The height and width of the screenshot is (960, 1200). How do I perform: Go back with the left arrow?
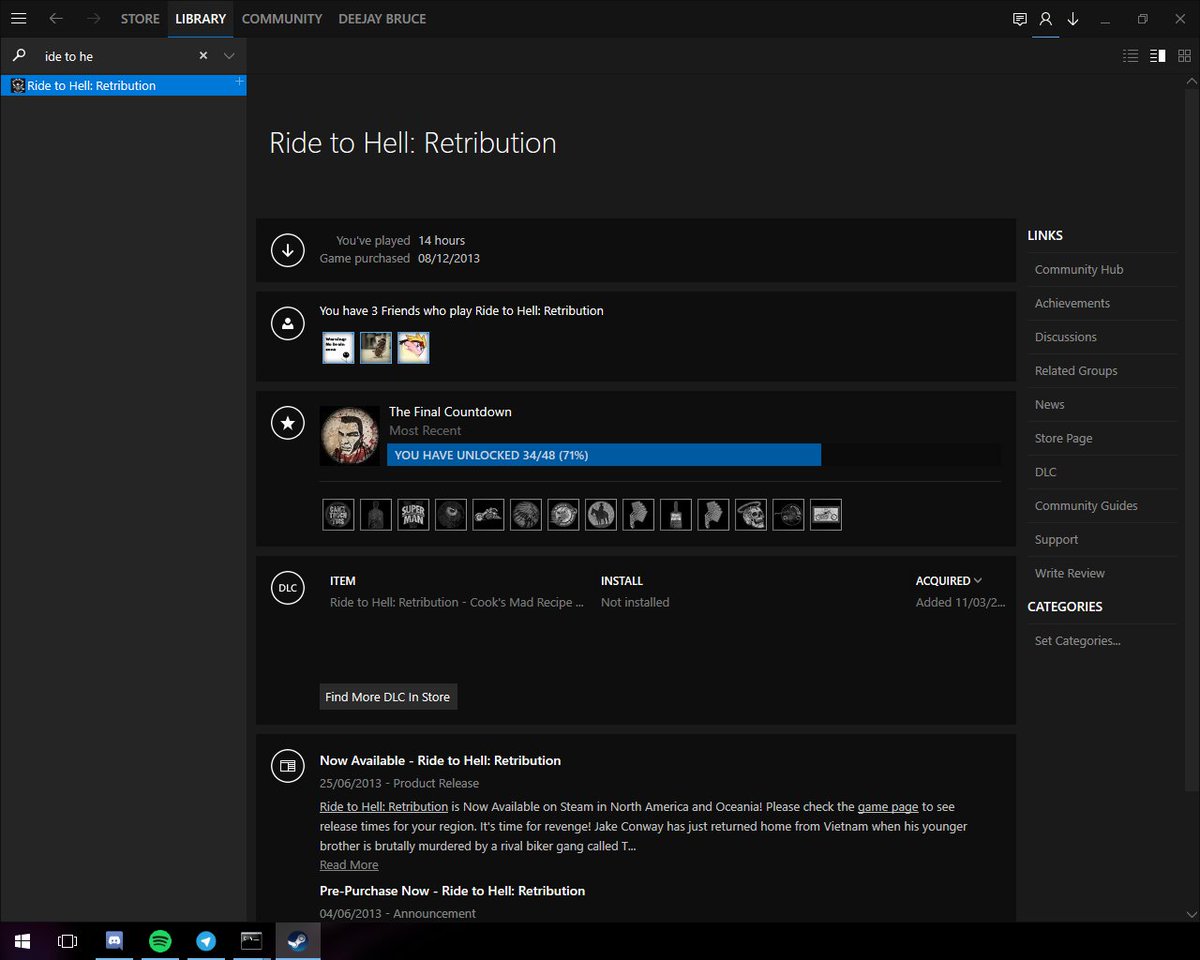point(56,19)
